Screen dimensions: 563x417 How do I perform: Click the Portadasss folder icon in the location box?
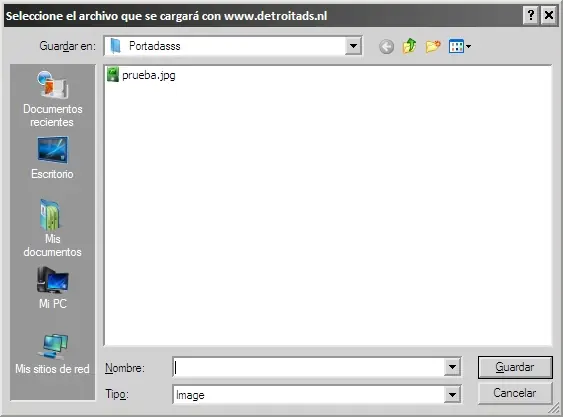[x=116, y=46]
